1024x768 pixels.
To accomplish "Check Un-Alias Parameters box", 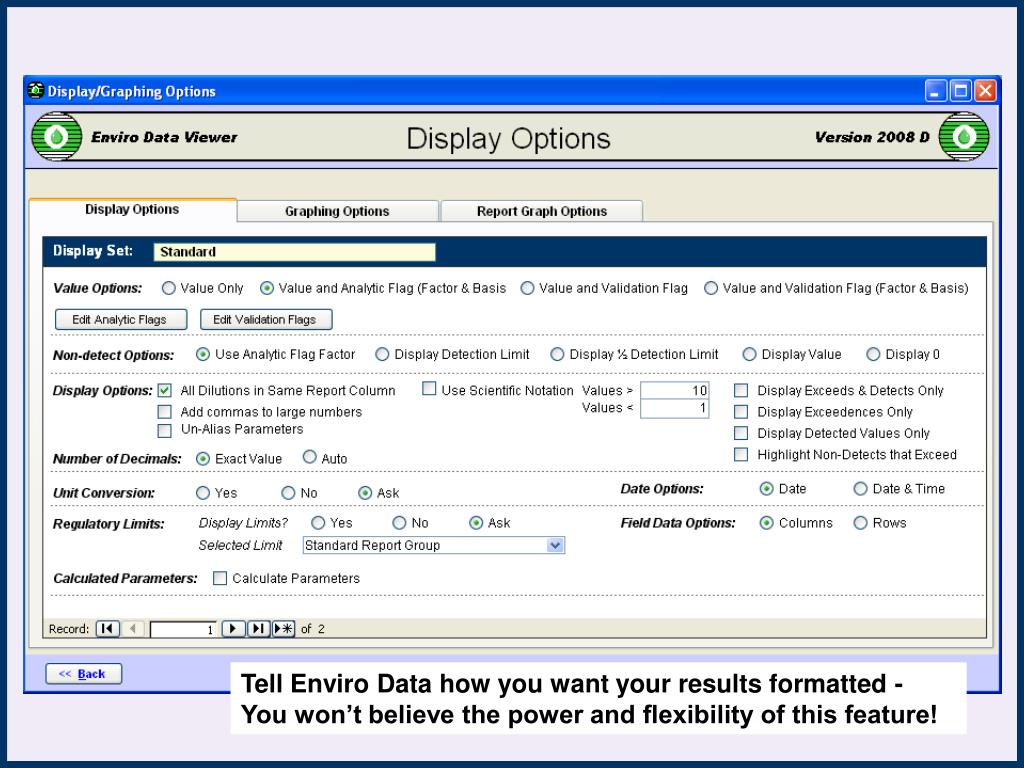I will (165, 430).
